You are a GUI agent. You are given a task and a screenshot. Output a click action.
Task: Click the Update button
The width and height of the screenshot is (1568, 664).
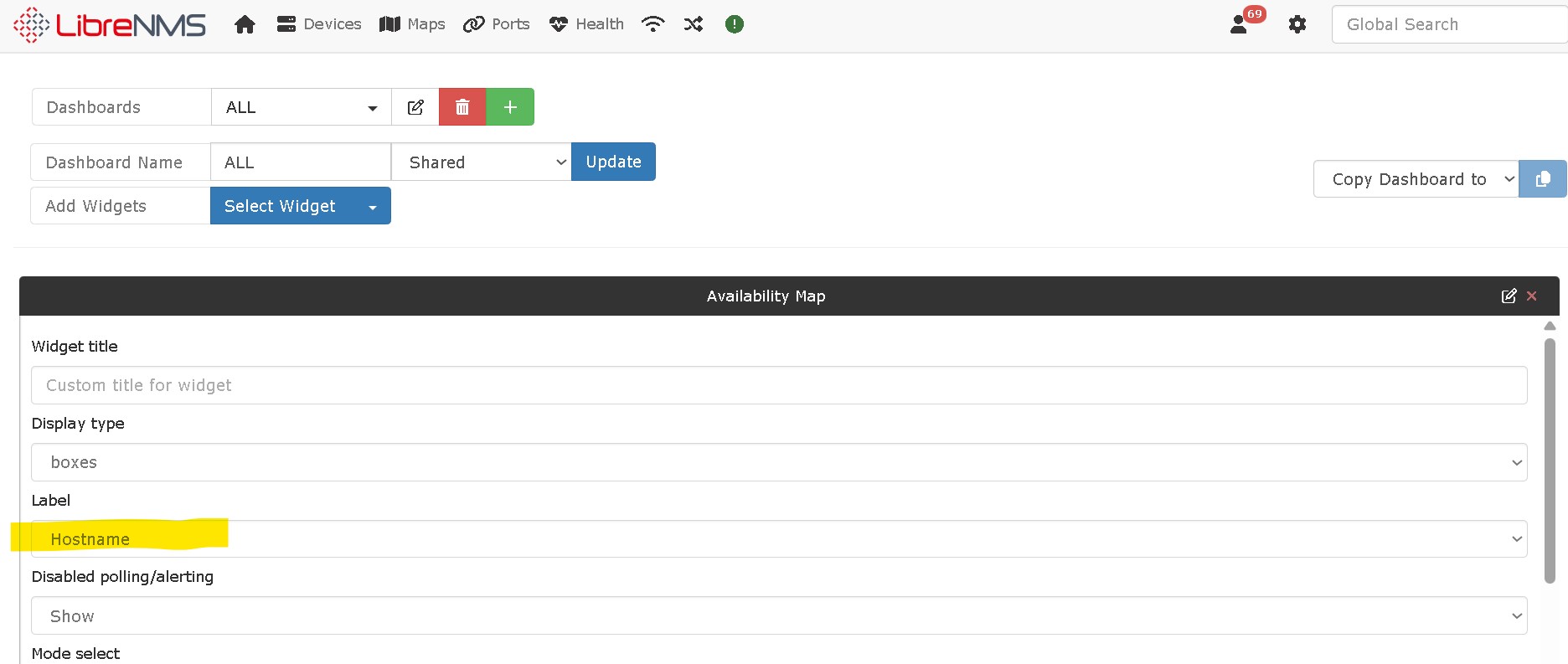click(613, 162)
